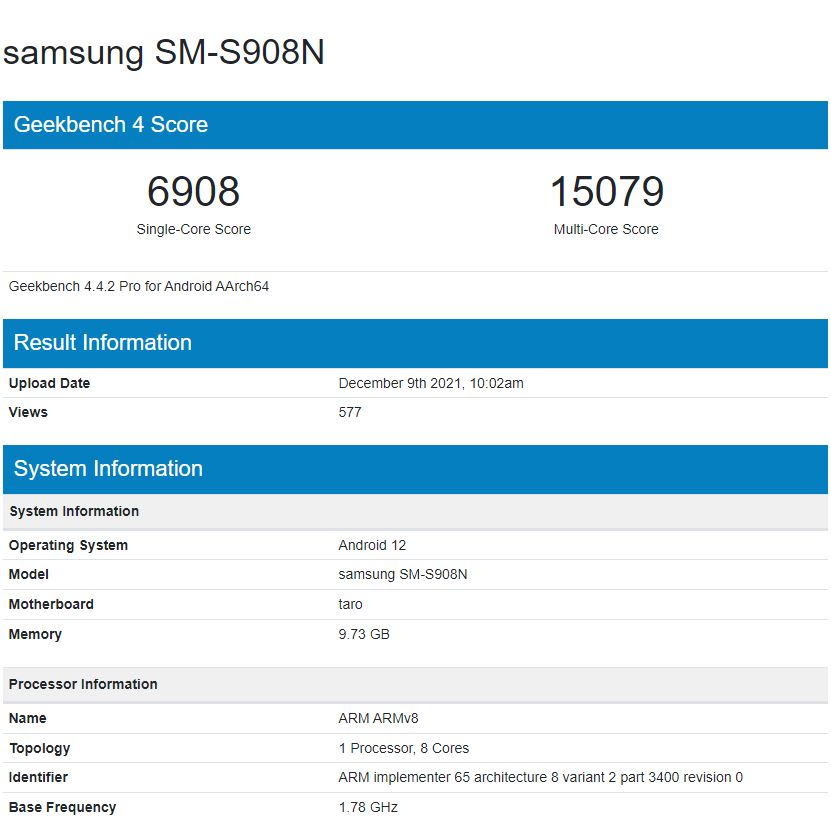Select the multi-core score 15079
Image resolution: width=831 pixels, height=827 pixels.
pyautogui.click(x=606, y=191)
